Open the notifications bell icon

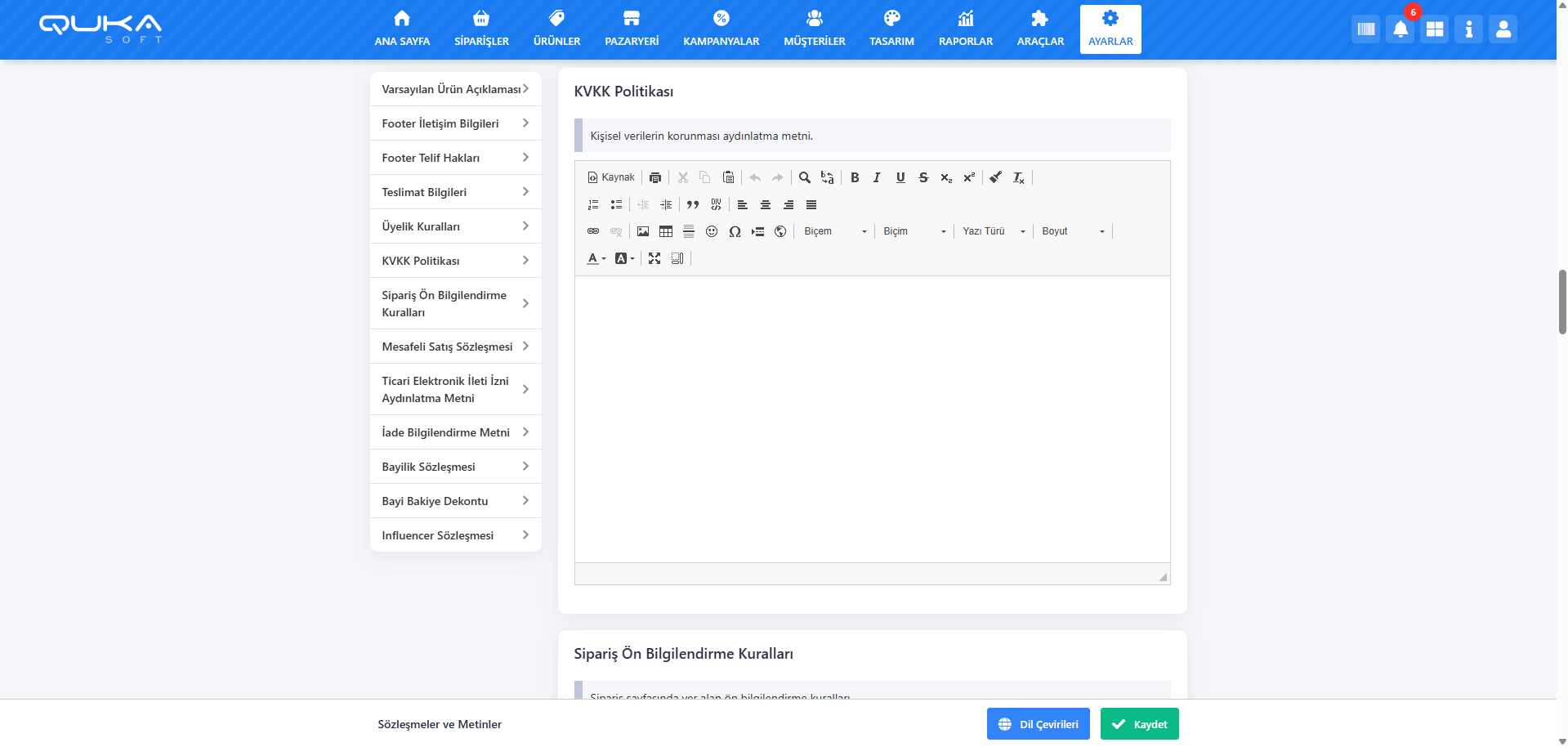pos(1400,29)
